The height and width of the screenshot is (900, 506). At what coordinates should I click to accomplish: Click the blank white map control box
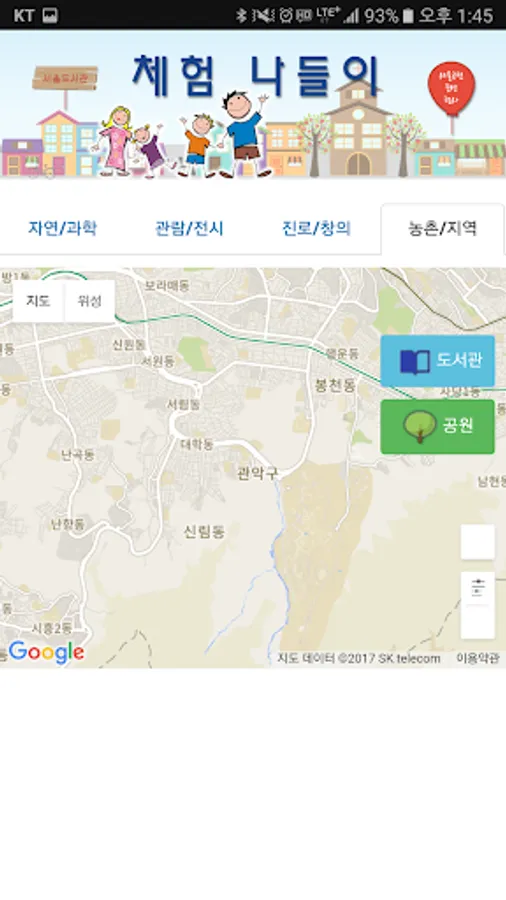point(477,541)
